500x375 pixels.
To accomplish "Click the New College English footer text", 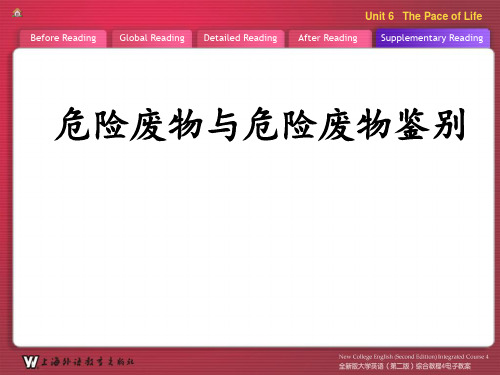I will (413, 357).
